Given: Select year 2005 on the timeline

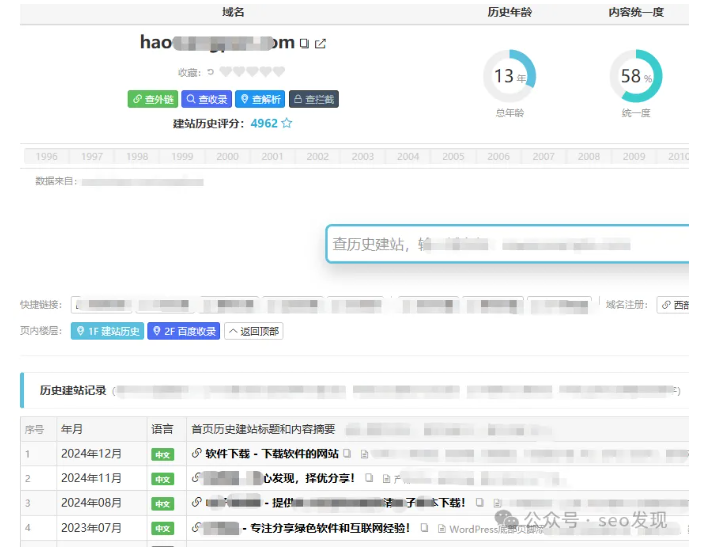Looking at the screenshot, I should pos(453,156).
